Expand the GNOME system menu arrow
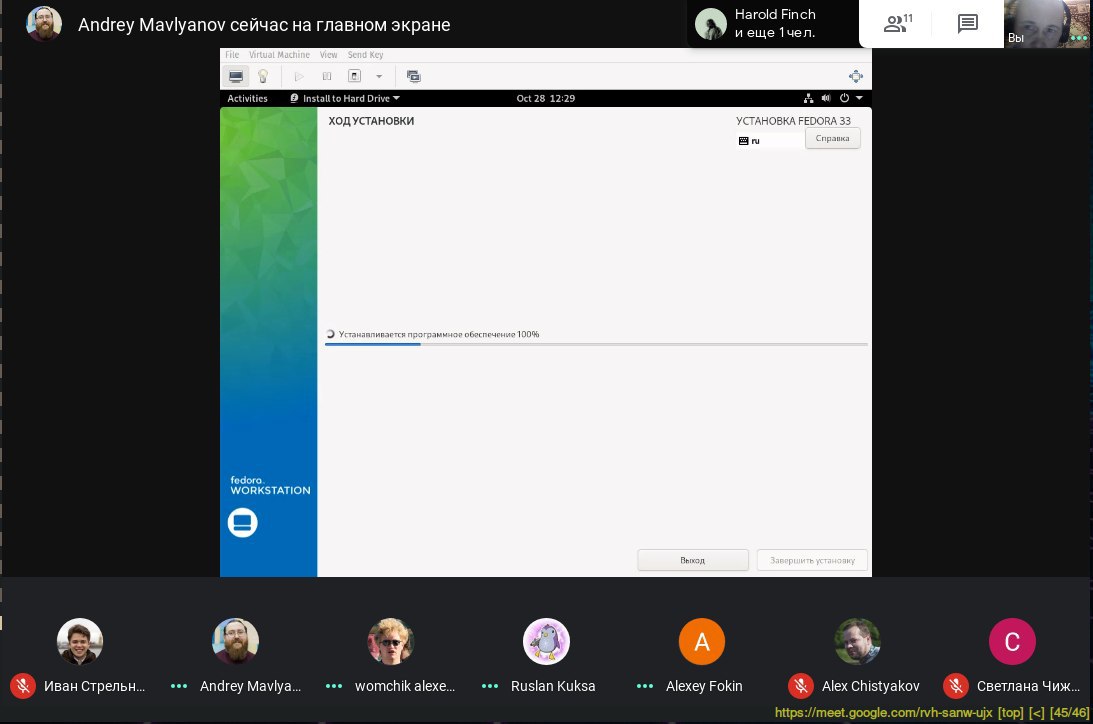The height and width of the screenshot is (724, 1093). tap(859, 98)
